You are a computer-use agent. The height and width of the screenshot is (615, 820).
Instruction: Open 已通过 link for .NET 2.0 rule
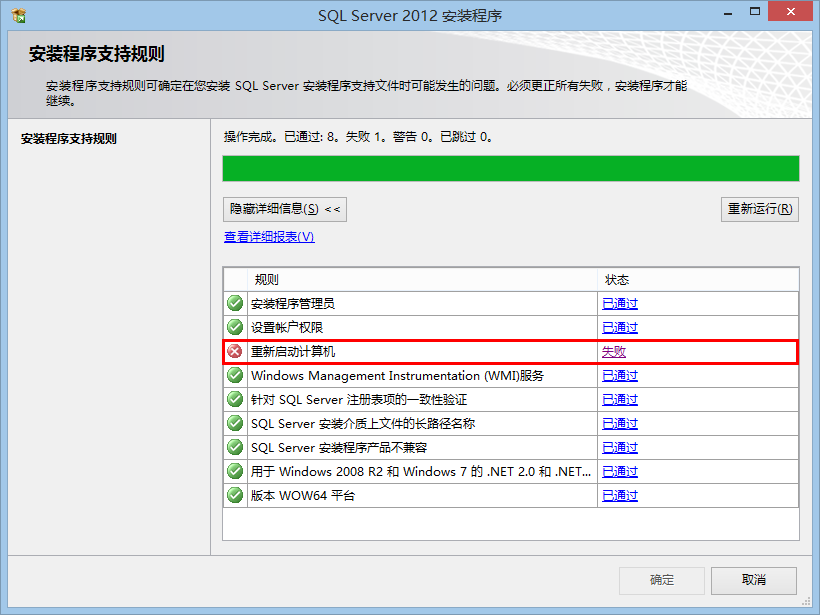click(x=620, y=472)
